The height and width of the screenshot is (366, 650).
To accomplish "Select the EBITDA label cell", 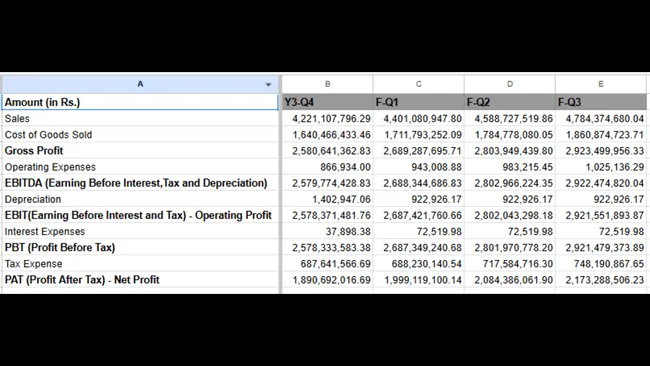I will [140, 183].
